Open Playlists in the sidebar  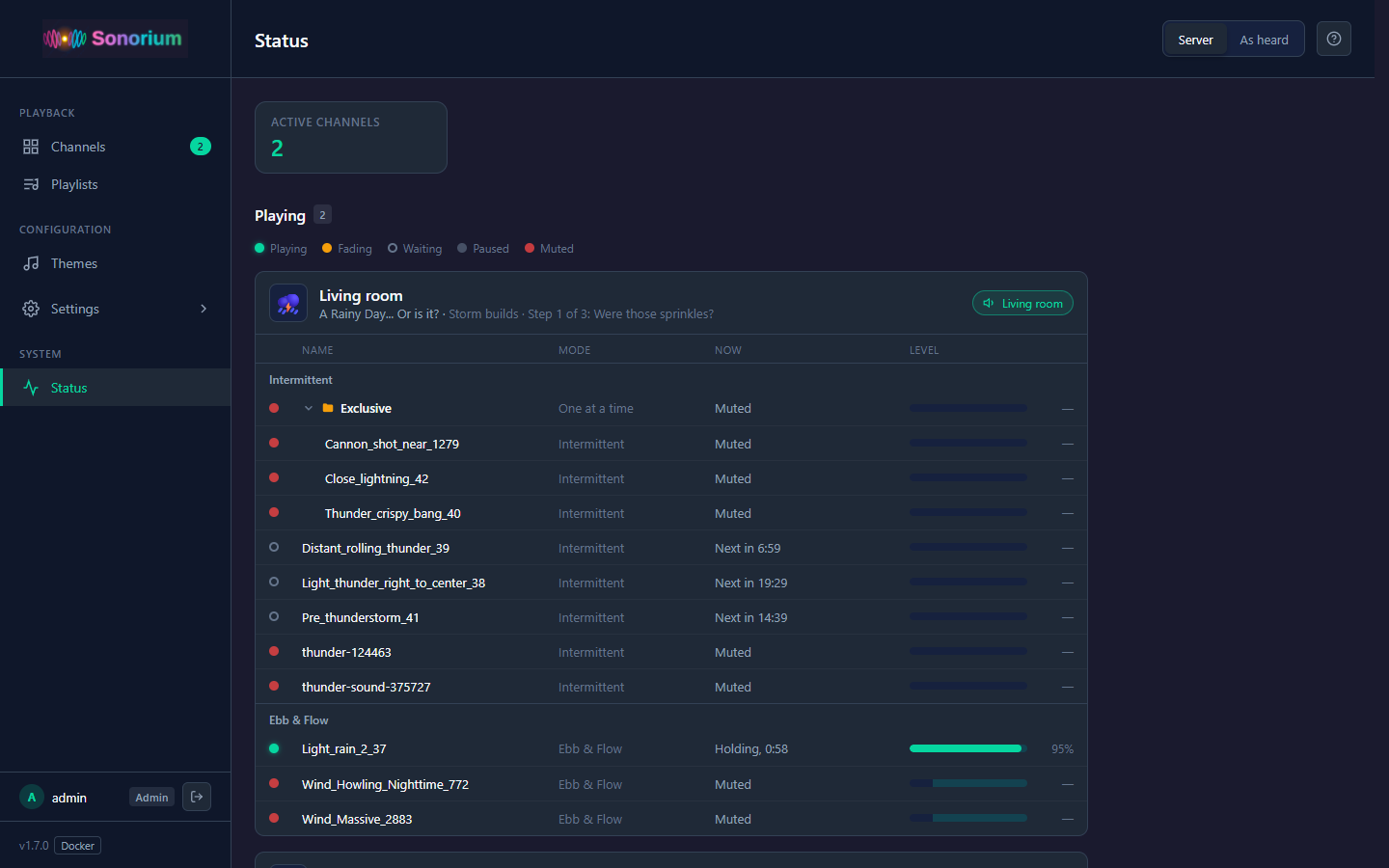[x=116, y=184]
